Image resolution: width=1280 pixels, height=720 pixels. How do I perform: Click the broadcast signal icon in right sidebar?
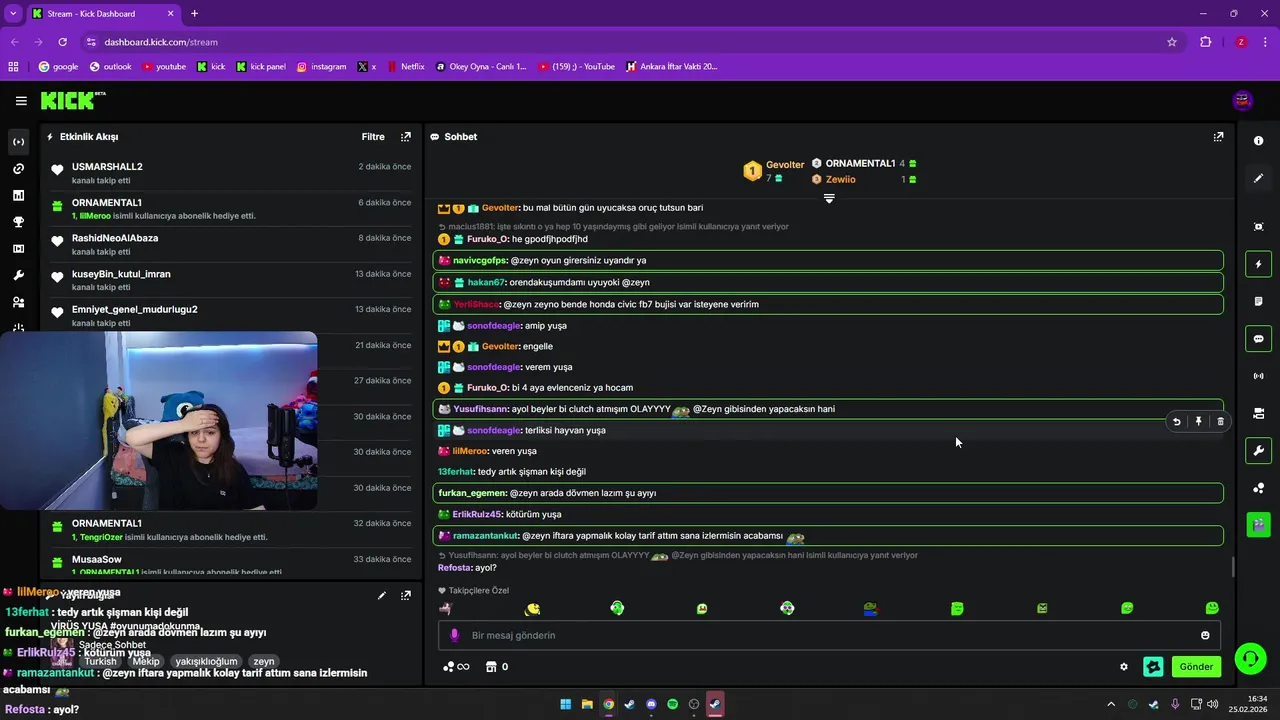coord(1258,376)
